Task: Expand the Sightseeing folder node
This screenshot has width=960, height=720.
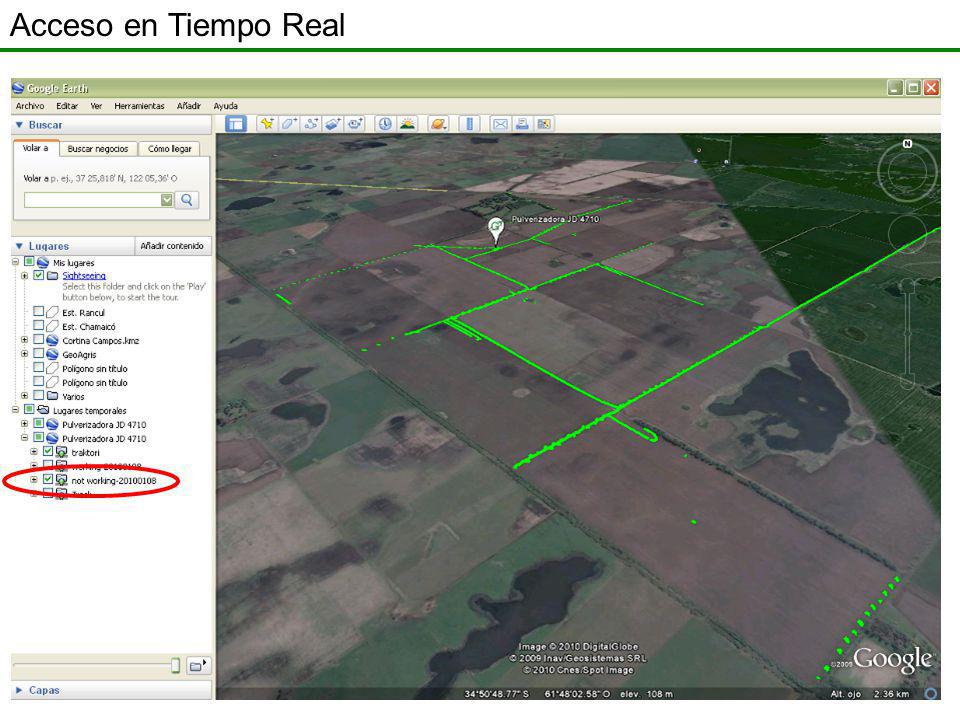Action: [x=24, y=276]
